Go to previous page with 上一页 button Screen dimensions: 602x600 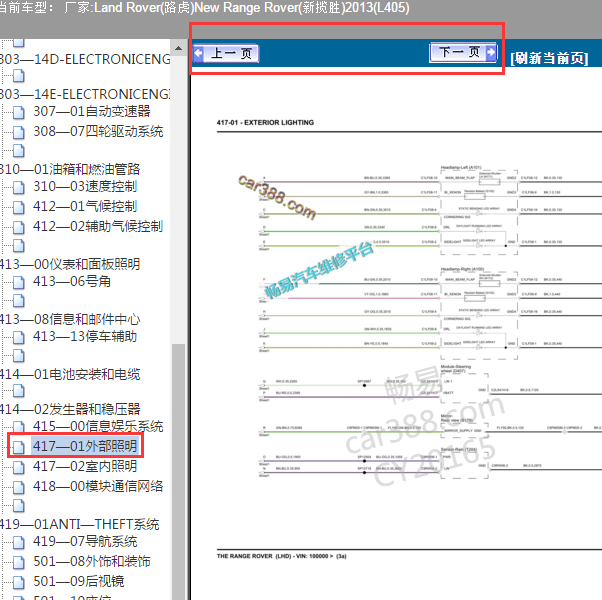point(226,53)
